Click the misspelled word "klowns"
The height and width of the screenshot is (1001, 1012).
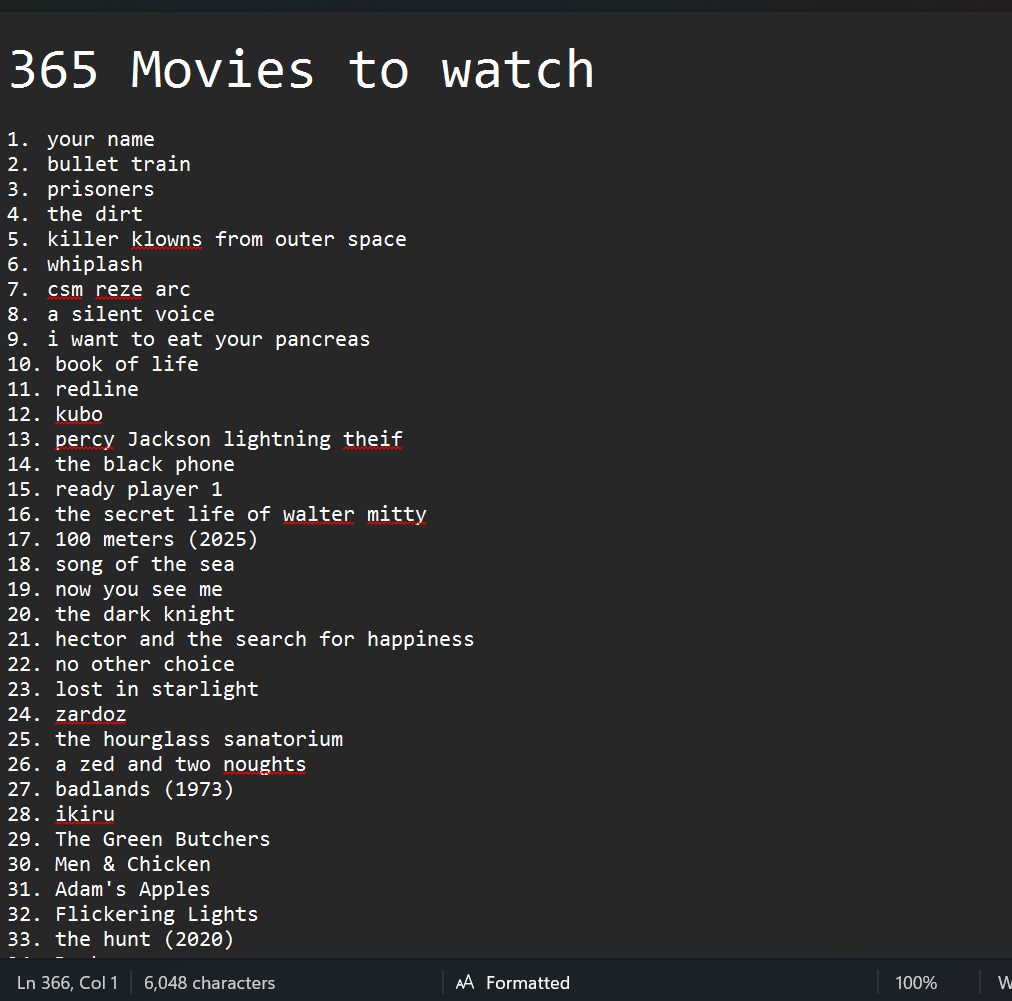coord(167,239)
